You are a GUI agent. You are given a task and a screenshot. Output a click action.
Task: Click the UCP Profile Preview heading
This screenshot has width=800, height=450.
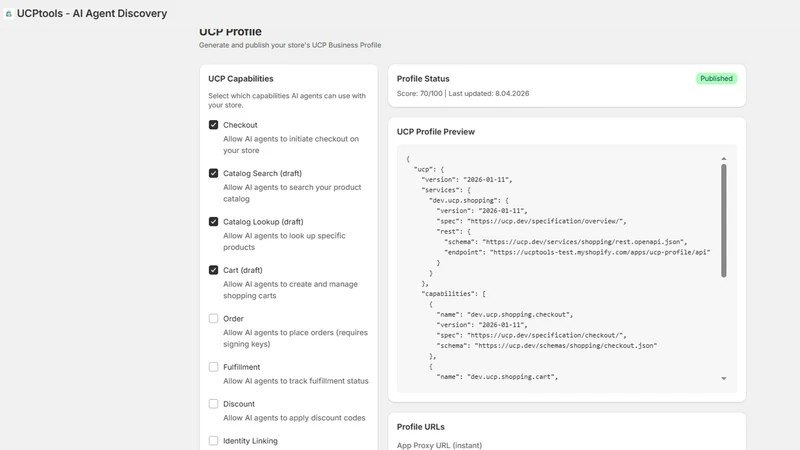(436, 132)
